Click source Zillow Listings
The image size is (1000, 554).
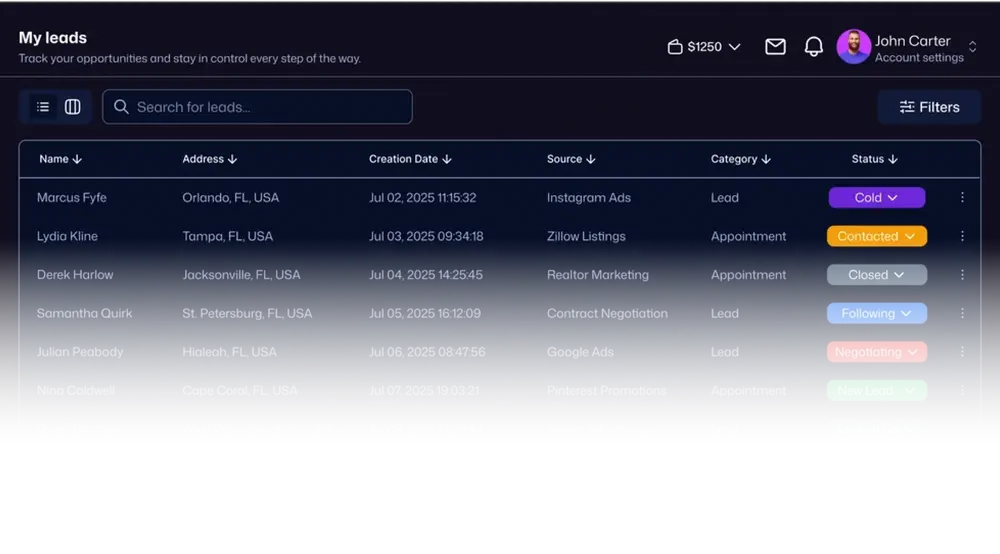586,236
